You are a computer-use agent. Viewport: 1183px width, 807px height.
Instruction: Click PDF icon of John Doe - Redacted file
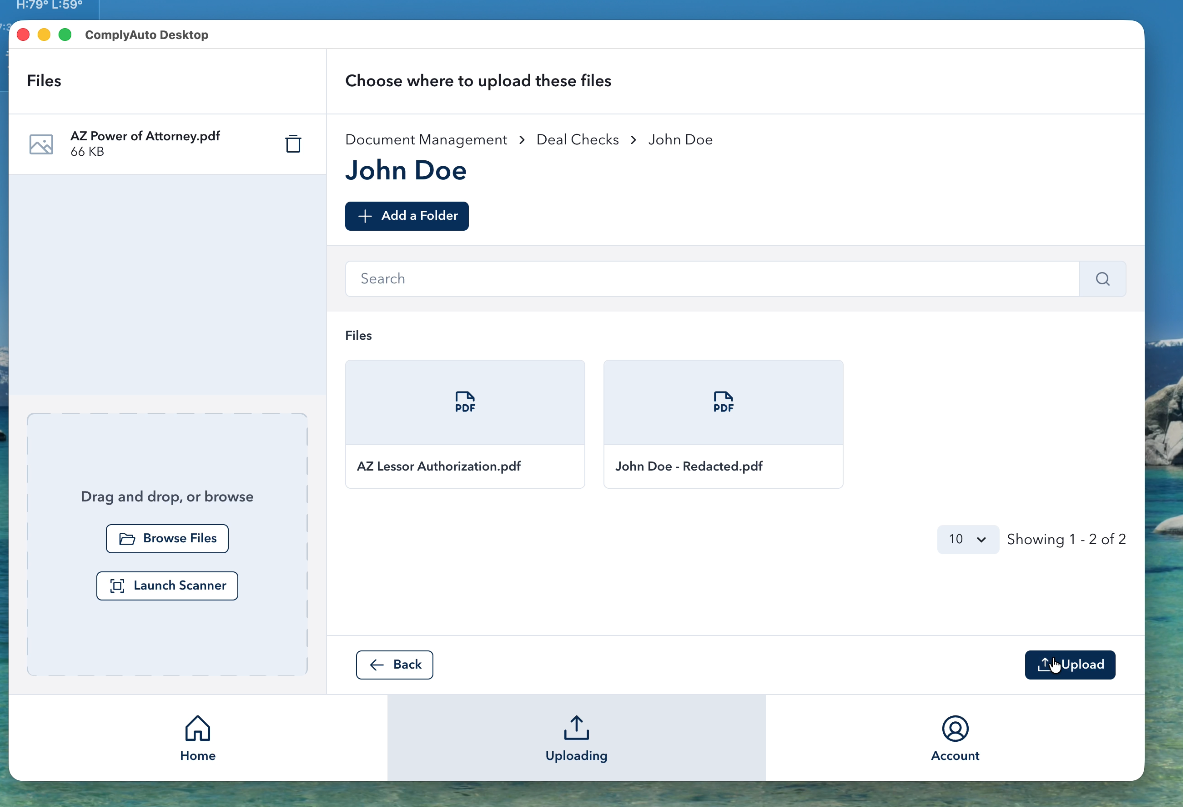coord(723,402)
